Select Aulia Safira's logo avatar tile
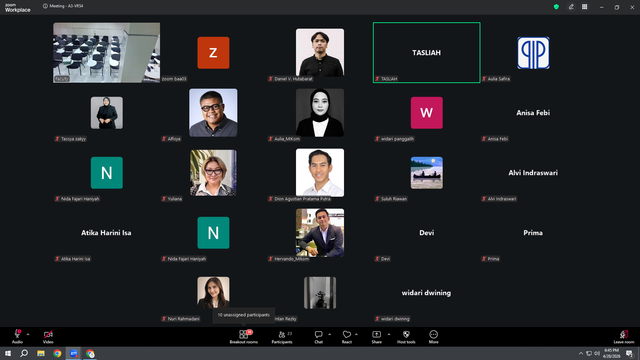Screen dimensions: 640x360 533,53
